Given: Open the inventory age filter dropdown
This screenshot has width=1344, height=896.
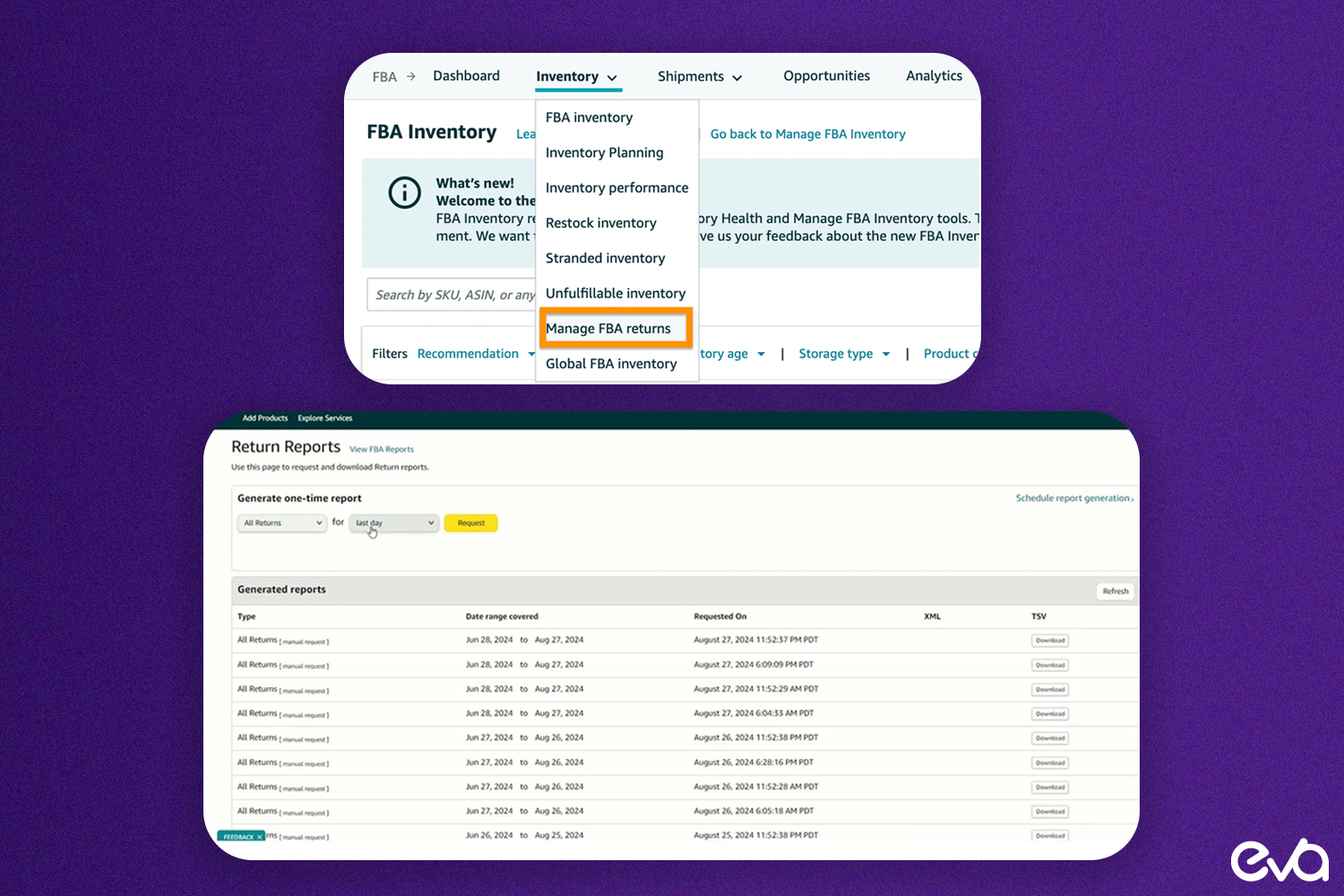Looking at the screenshot, I should pos(733,353).
